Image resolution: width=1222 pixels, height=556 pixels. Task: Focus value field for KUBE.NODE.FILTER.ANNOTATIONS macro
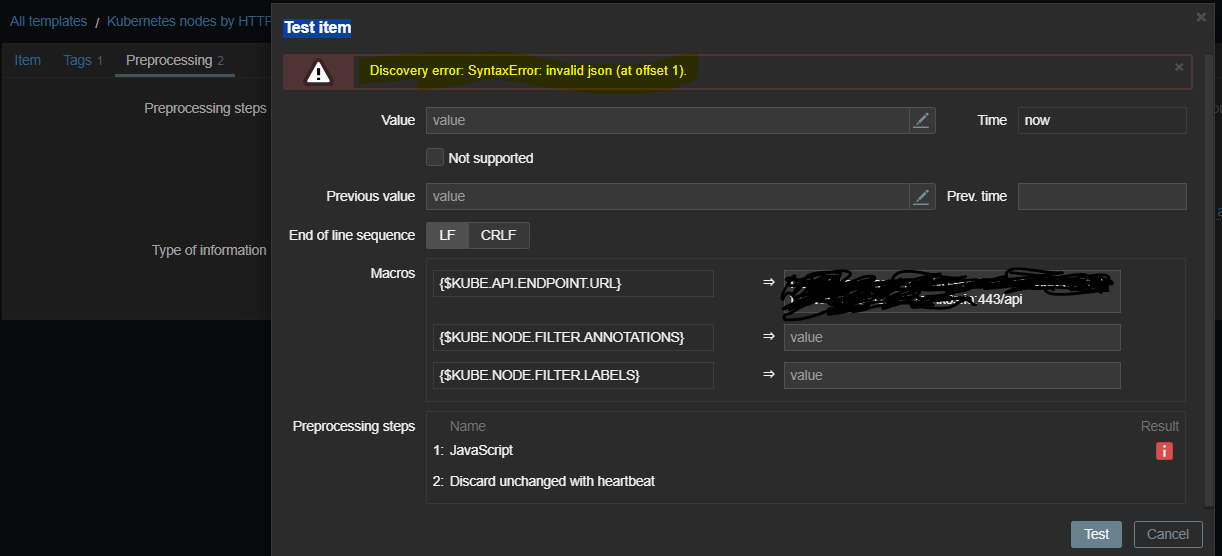click(952, 337)
